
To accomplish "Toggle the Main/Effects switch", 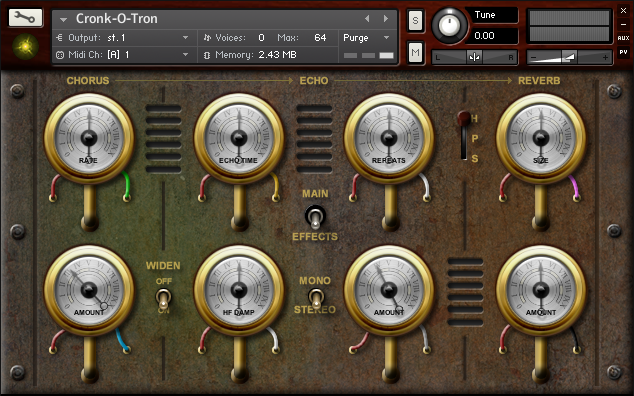I will click(x=315, y=217).
